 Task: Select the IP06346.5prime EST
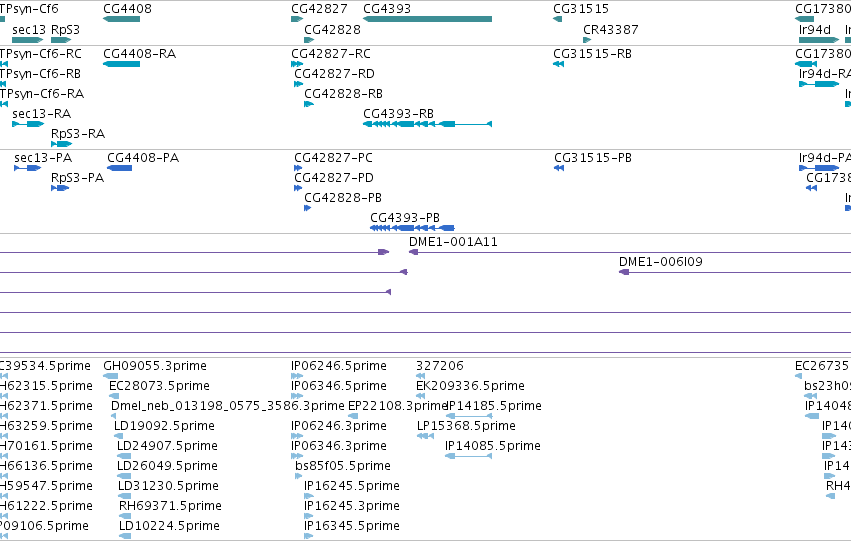tap(297, 396)
